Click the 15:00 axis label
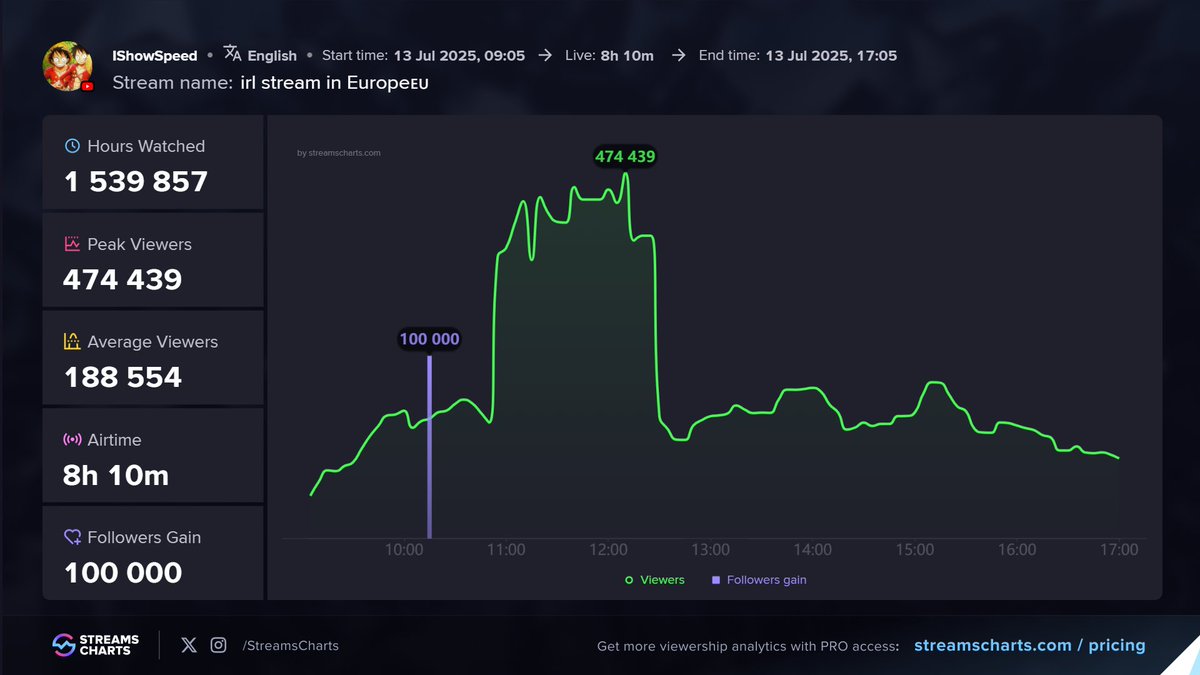Screen dimensions: 1200x675 click(915, 550)
